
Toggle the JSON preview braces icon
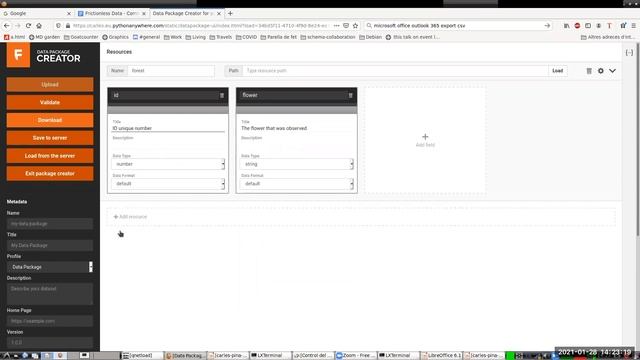point(629,53)
